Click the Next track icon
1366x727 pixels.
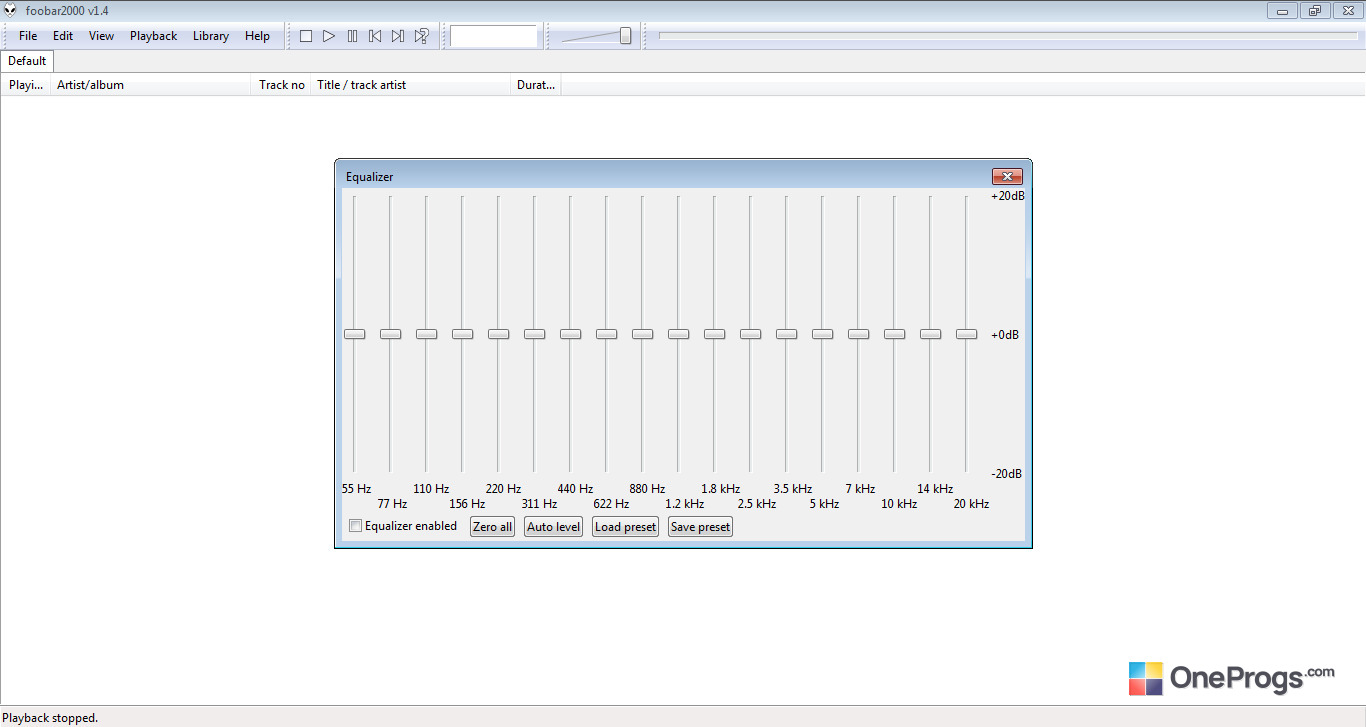pyautogui.click(x=398, y=36)
